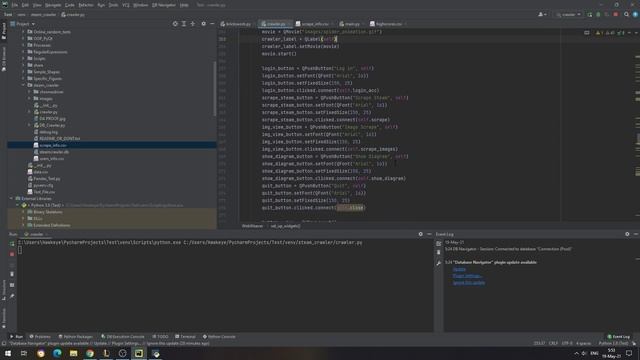Viewport: 640px width, 360px height.
Task: Open the Help menu
Action: 184,5
